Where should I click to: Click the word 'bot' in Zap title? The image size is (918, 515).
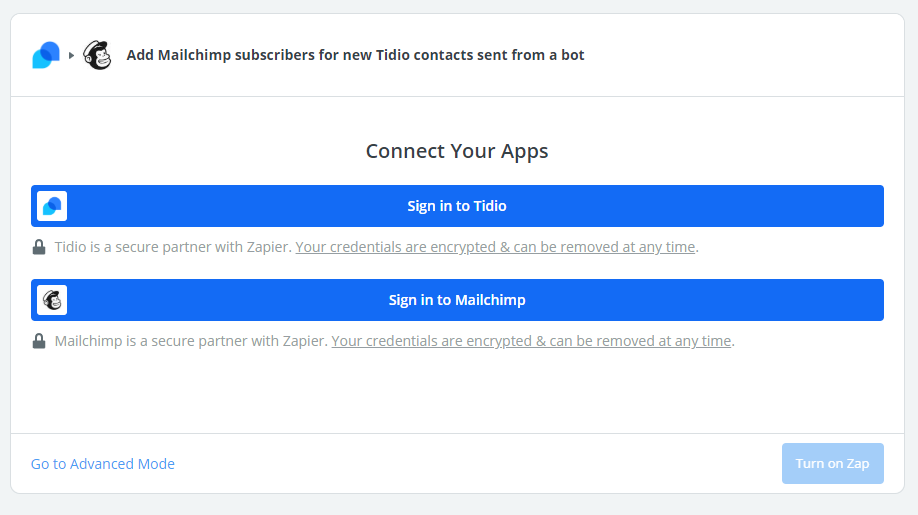pos(573,55)
